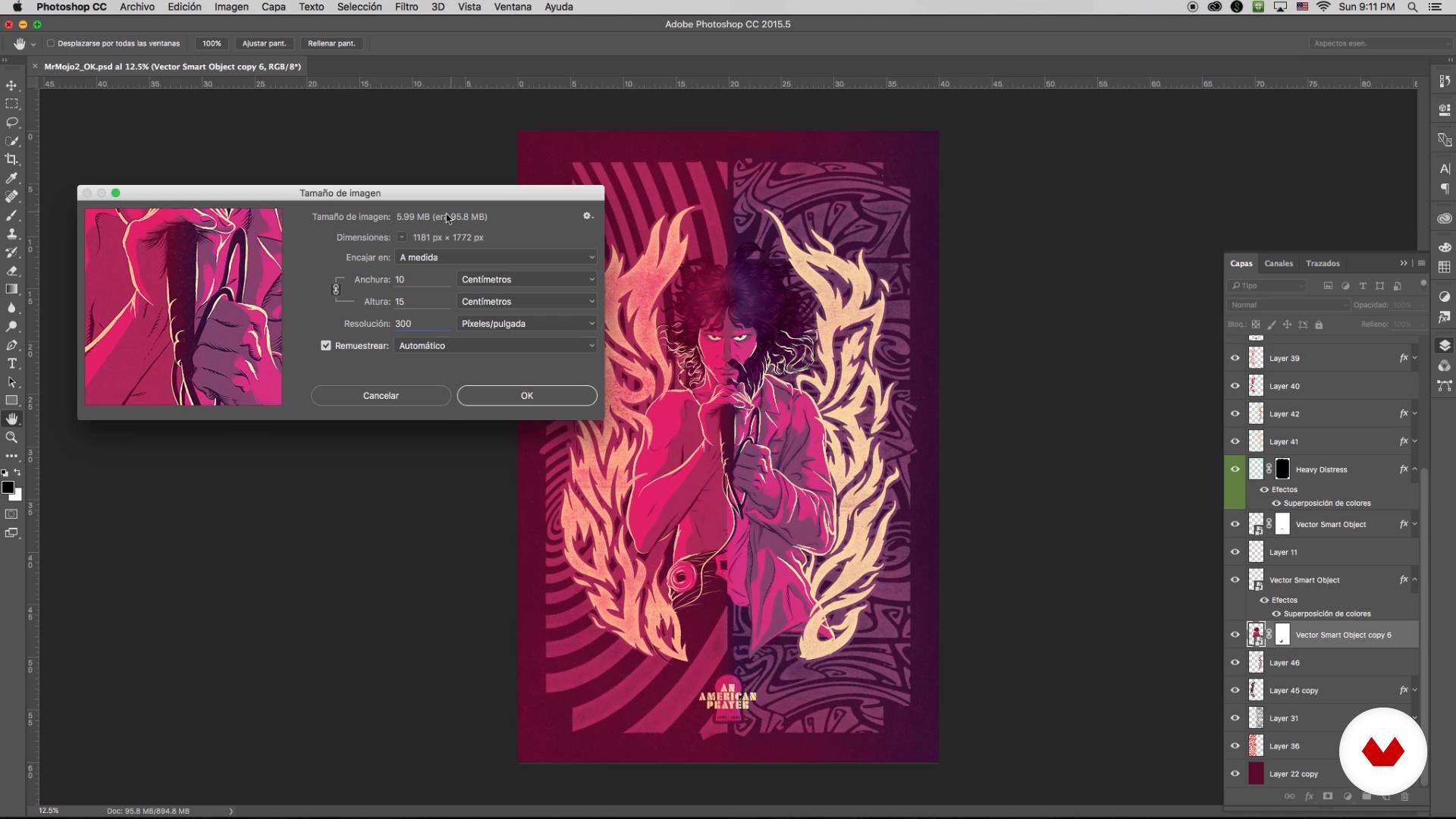The image size is (1456, 819).
Task: Hide Layer 22 copy
Action: (x=1235, y=773)
